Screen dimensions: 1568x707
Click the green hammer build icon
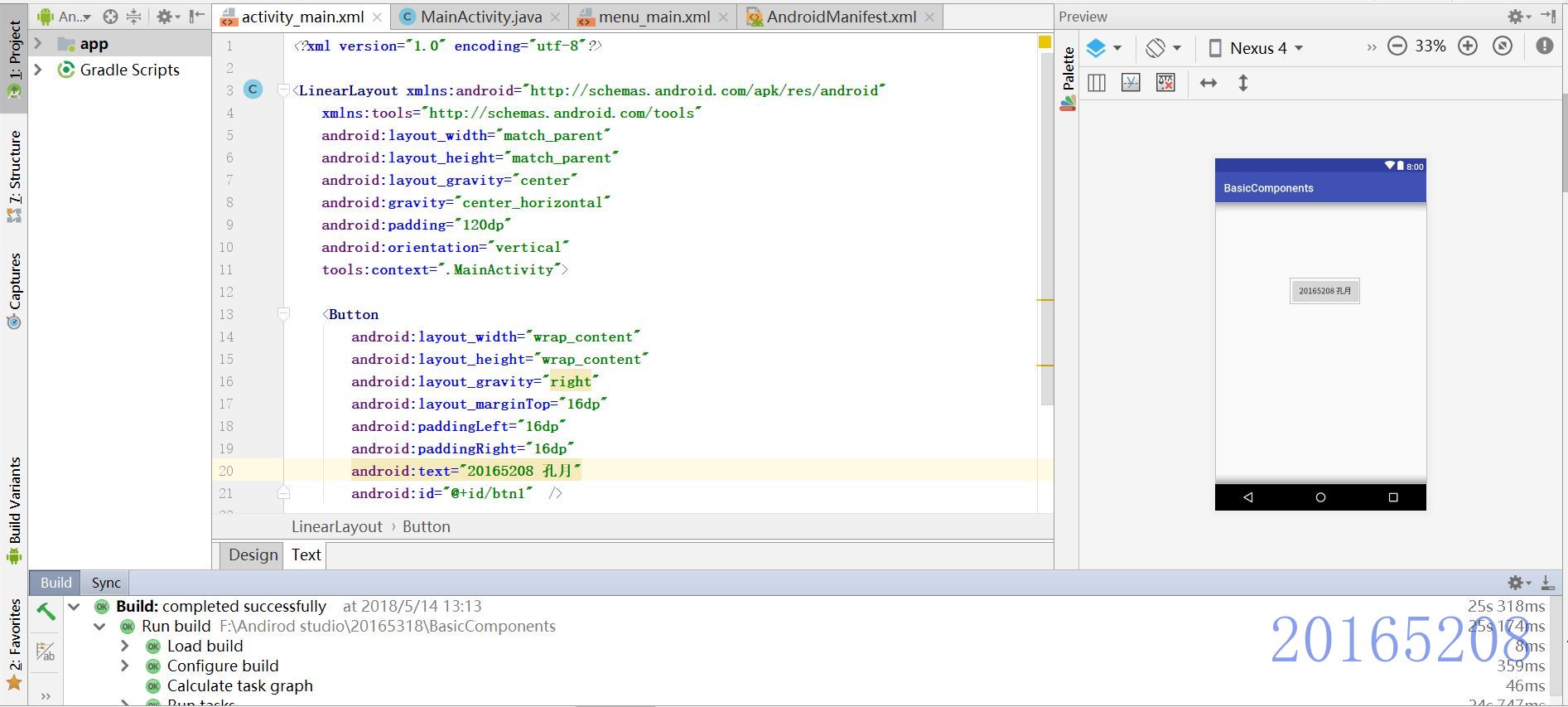(x=46, y=613)
